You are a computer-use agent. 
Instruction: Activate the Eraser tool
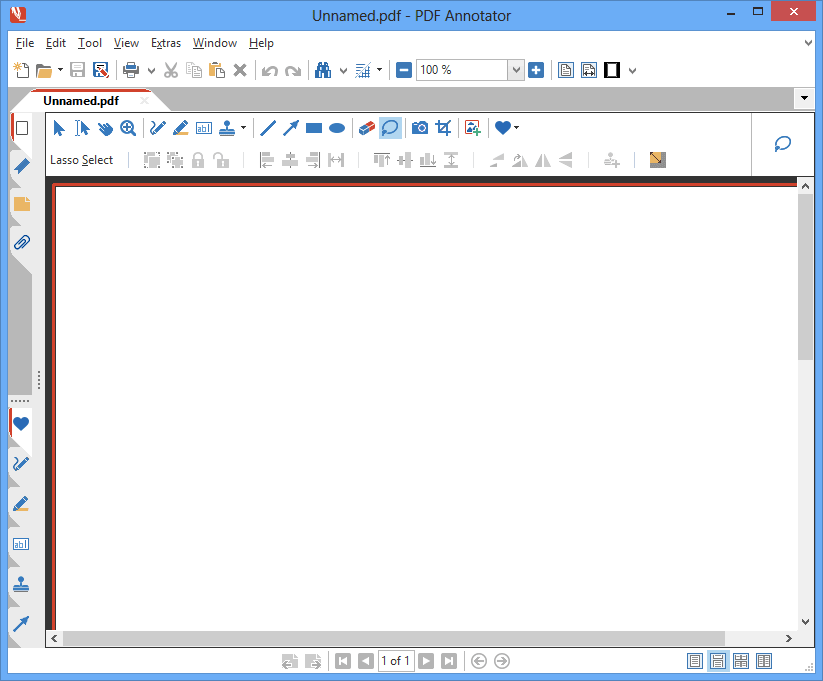click(365, 128)
